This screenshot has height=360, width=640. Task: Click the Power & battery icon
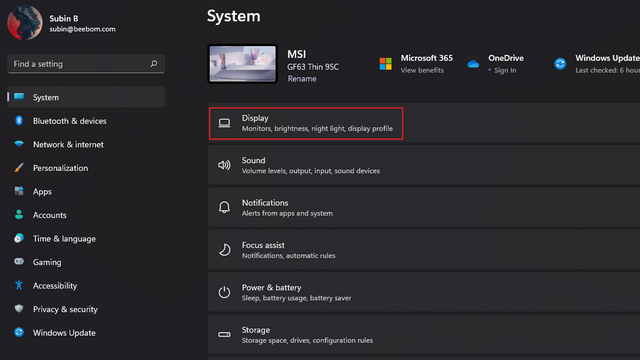(224, 292)
